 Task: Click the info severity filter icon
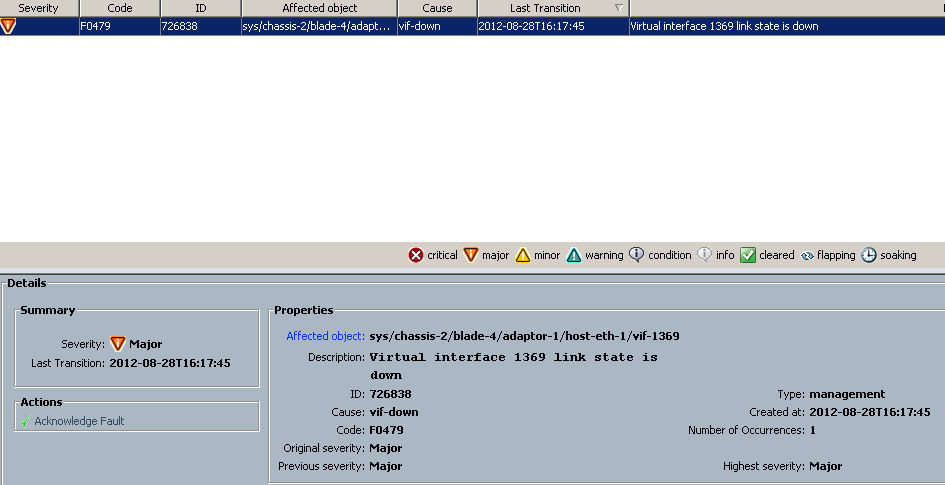(704, 255)
